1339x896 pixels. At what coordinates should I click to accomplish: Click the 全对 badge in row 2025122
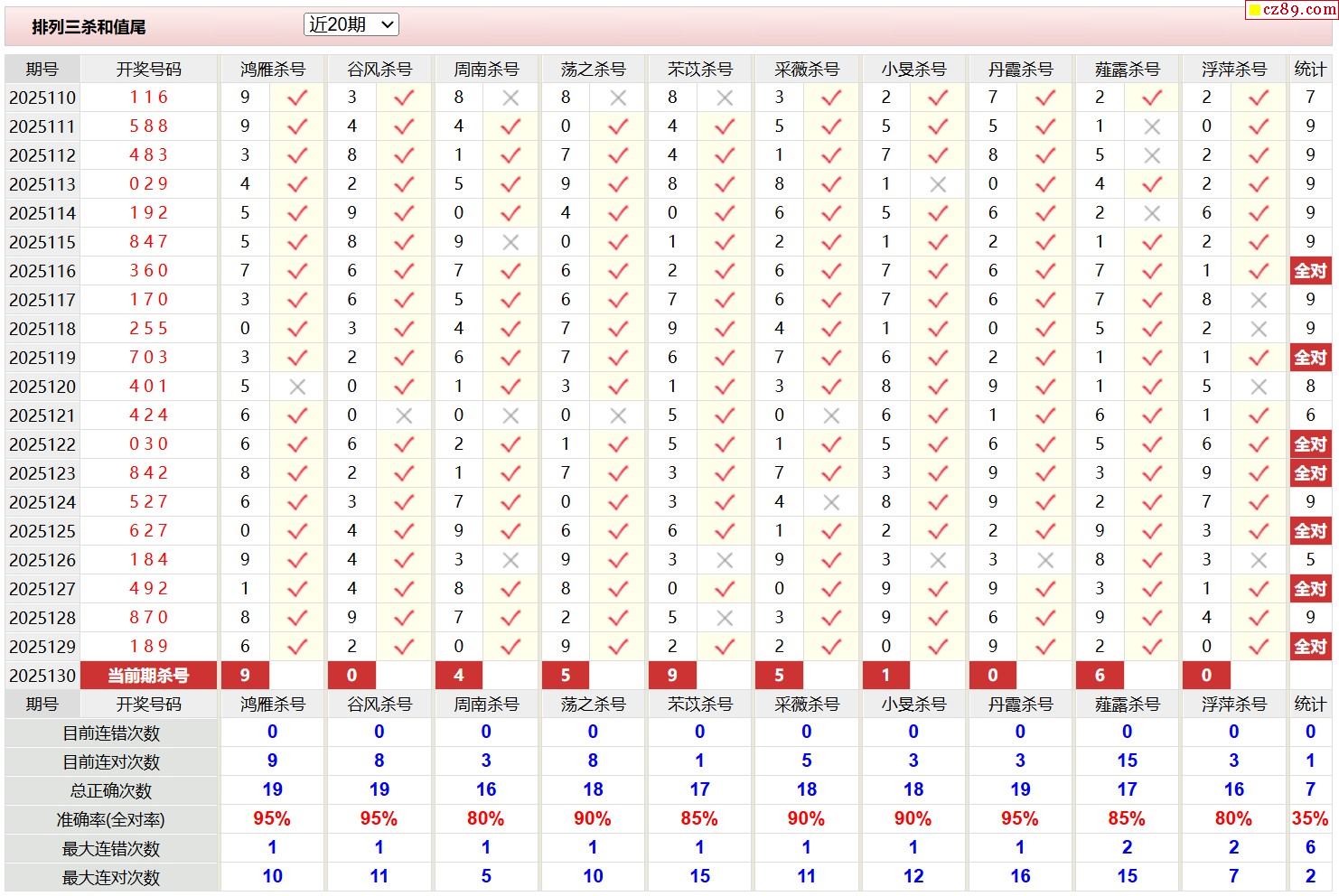pos(1310,444)
